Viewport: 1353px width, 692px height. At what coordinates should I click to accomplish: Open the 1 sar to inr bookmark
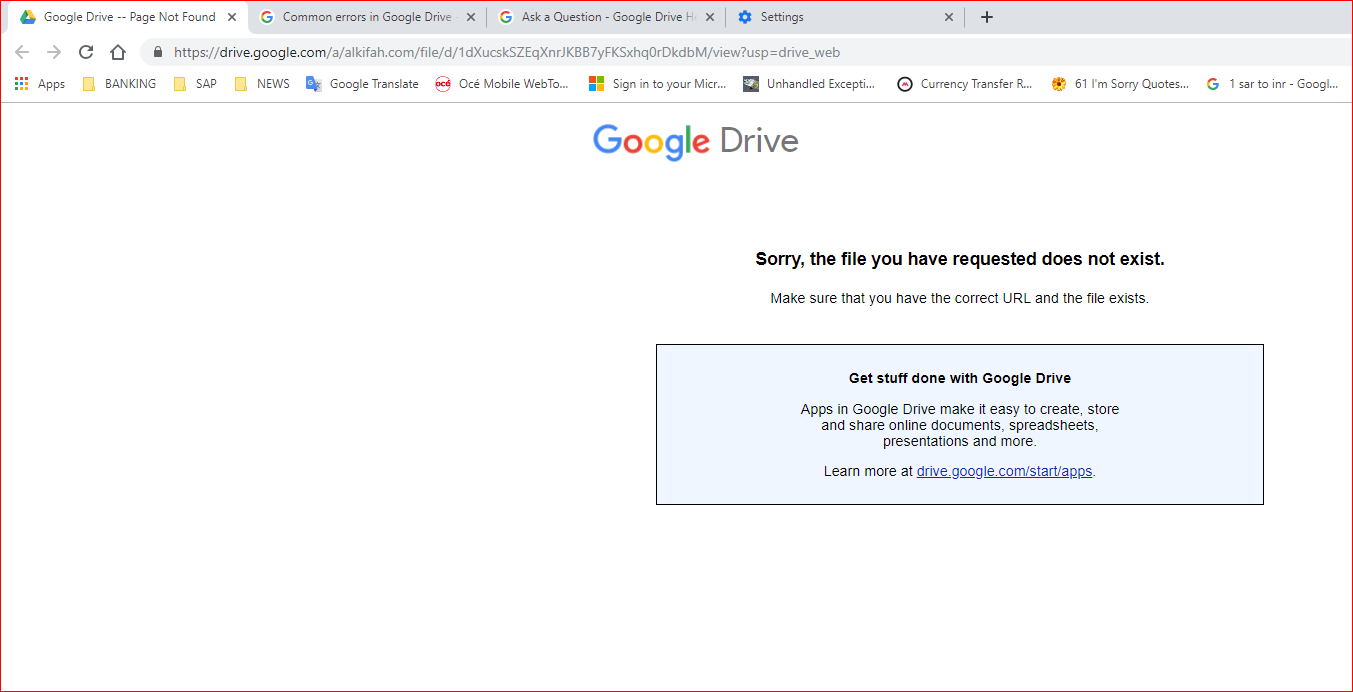(x=1272, y=84)
